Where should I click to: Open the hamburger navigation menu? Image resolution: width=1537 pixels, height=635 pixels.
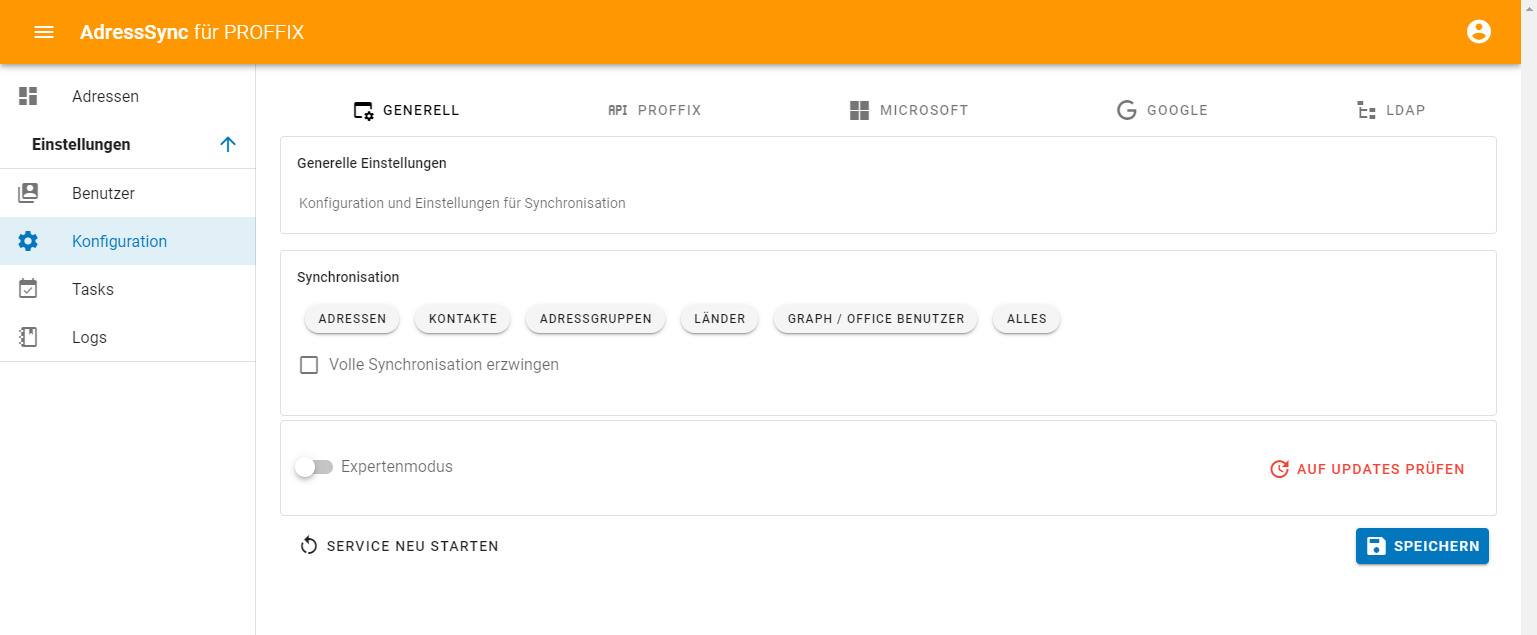point(44,32)
